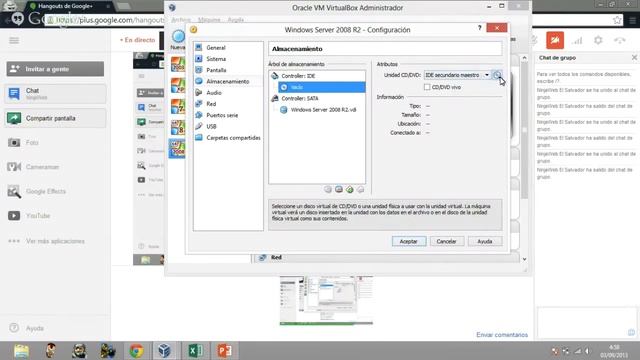This screenshot has width=640, height=360.
Task: Click Invitar a gente button
Action: click(55, 69)
